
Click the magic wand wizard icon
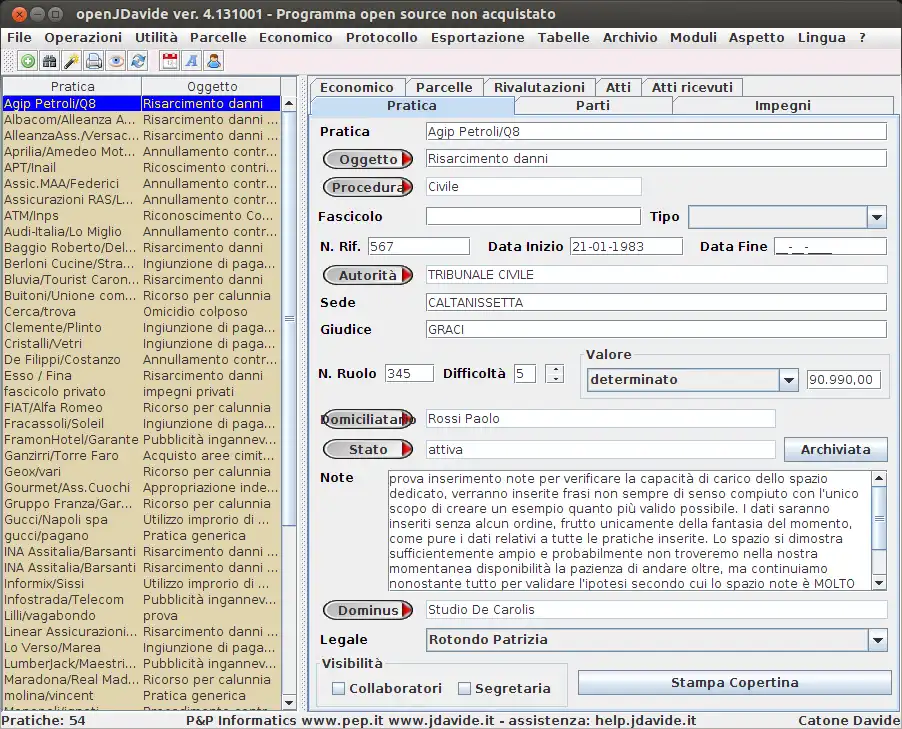click(72, 61)
